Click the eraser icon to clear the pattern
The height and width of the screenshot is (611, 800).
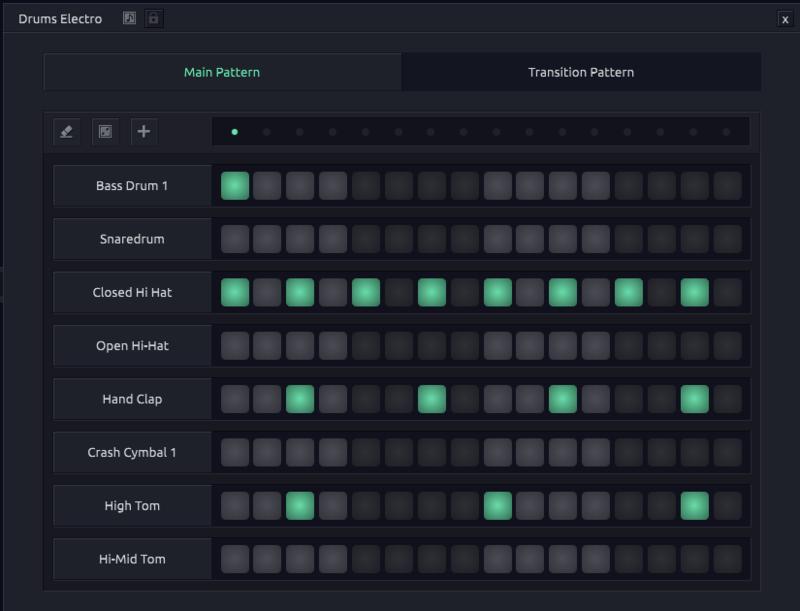pyautogui.click(x=66, y=131)
